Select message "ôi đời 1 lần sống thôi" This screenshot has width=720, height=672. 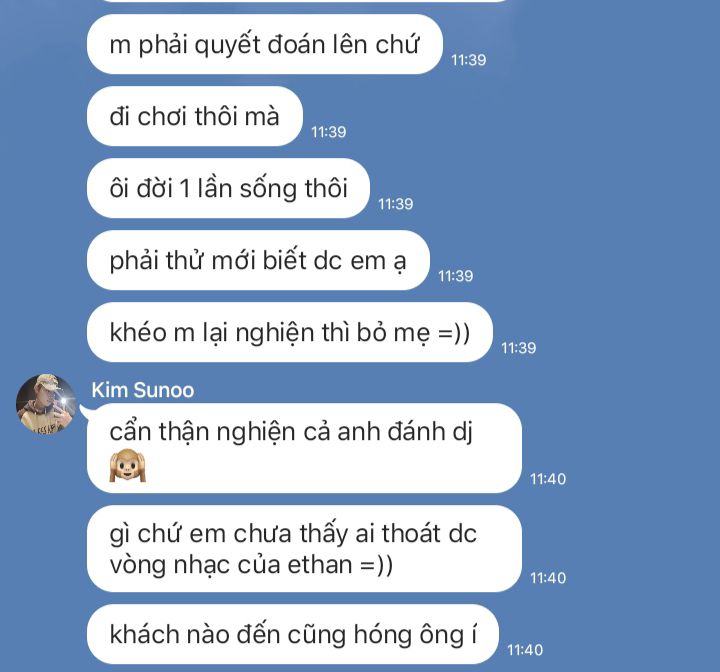tap(228, 188)
